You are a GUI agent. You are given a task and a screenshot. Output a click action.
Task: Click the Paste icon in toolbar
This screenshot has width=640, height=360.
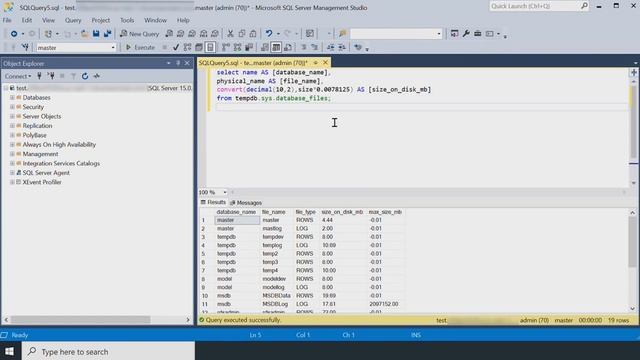pos(253,34)
